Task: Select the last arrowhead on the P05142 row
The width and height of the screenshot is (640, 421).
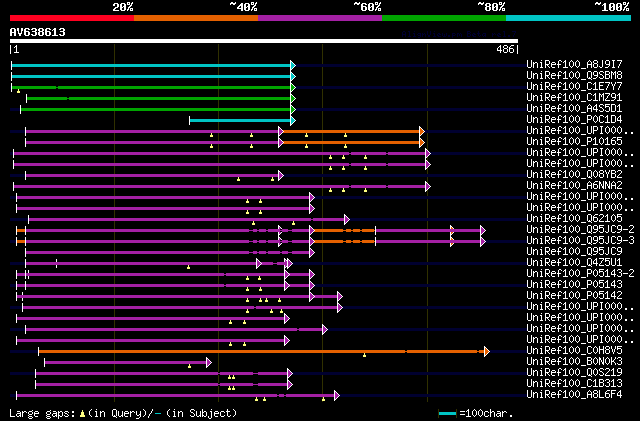Action: (340, 296)
